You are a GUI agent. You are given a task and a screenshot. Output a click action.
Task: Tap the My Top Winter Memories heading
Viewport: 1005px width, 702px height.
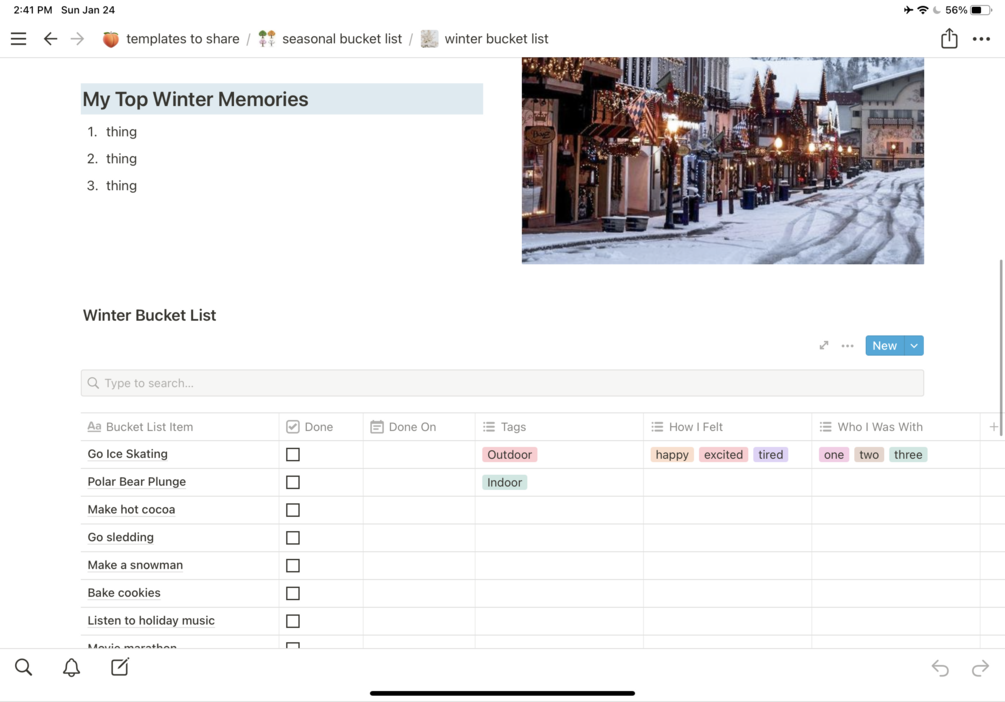click(195, 99)
